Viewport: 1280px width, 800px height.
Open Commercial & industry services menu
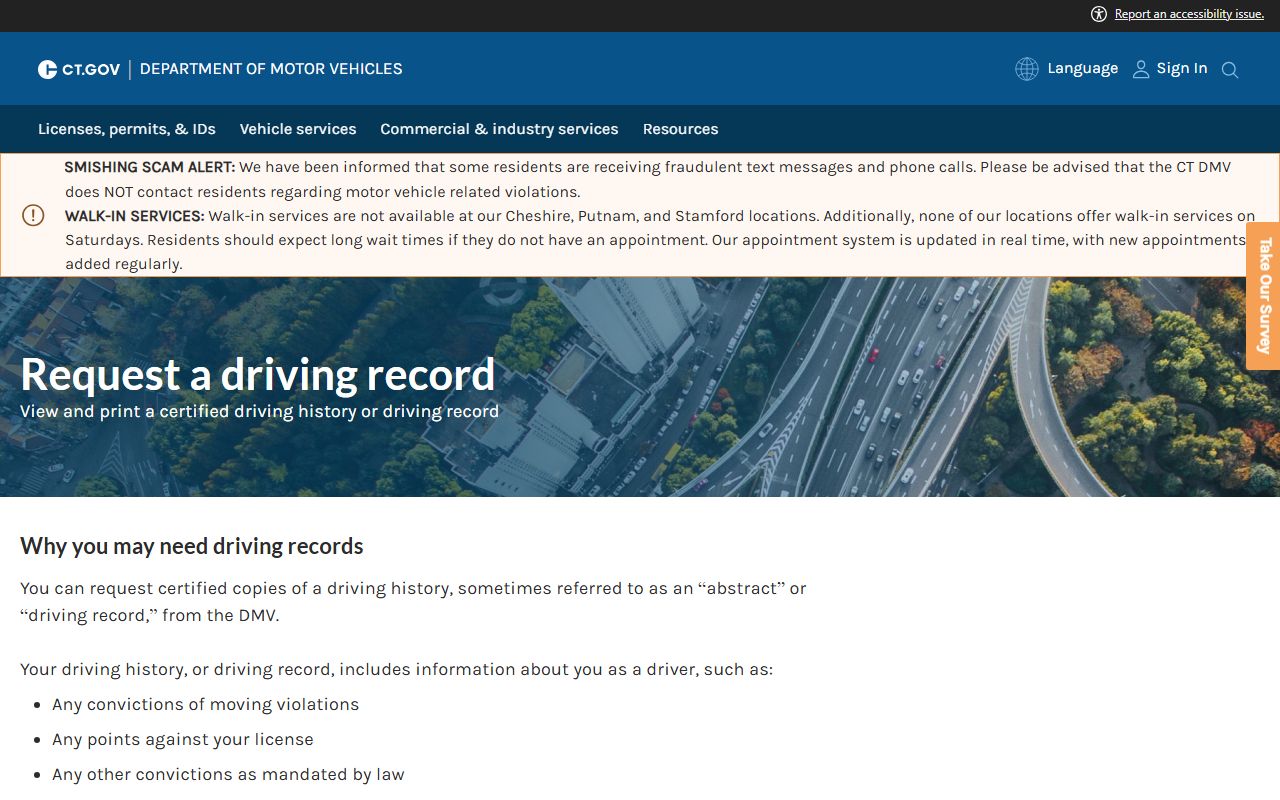tap(499, 129)
